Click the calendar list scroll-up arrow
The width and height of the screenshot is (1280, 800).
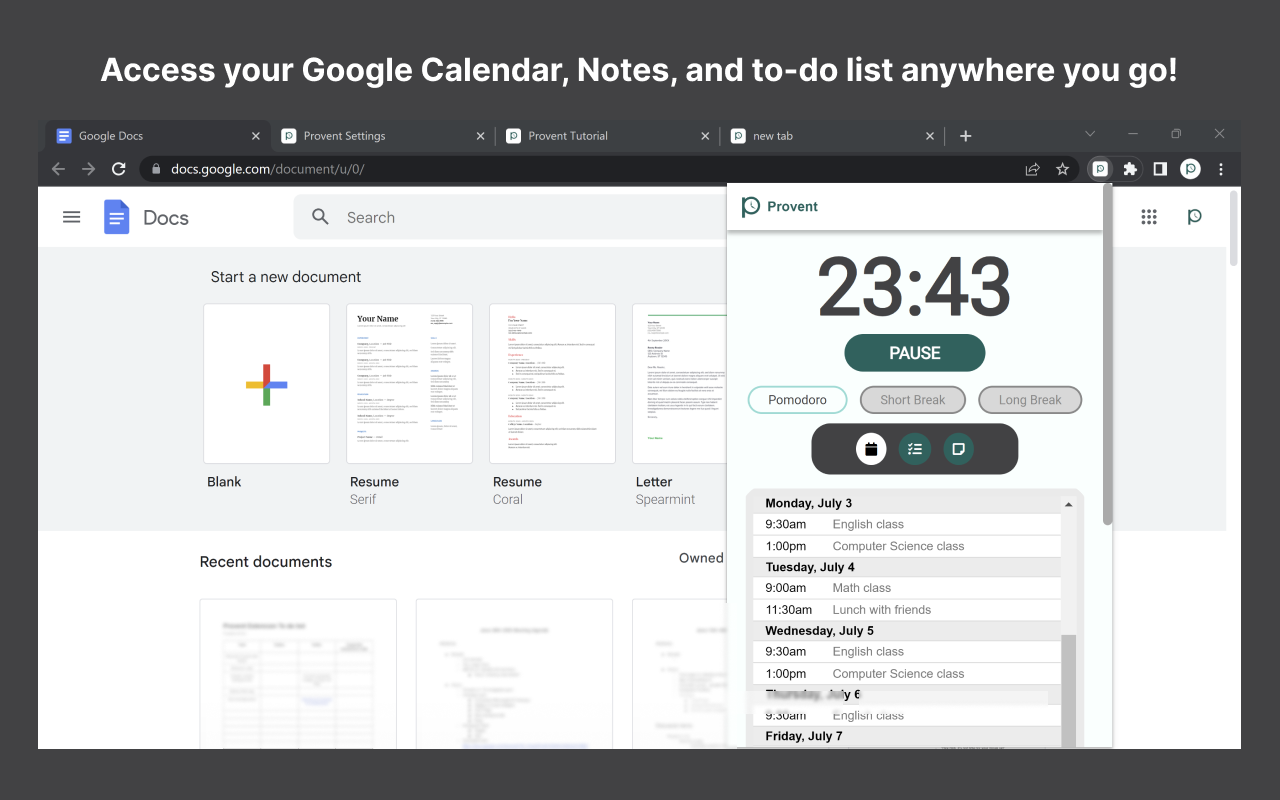(1069, 504)
